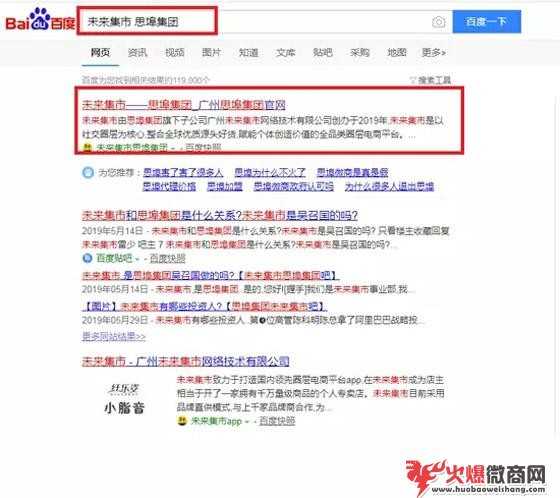Image resolution: width=560 pixels, height=498 pixels.
Task: Open 广州未来集市网络技术有限公司 result
Action: [186, 361]
